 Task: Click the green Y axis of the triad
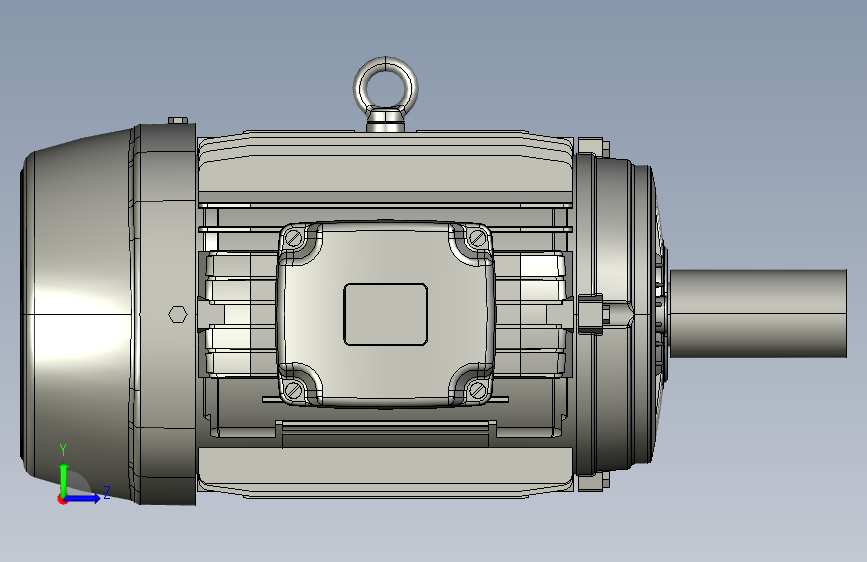64,479
